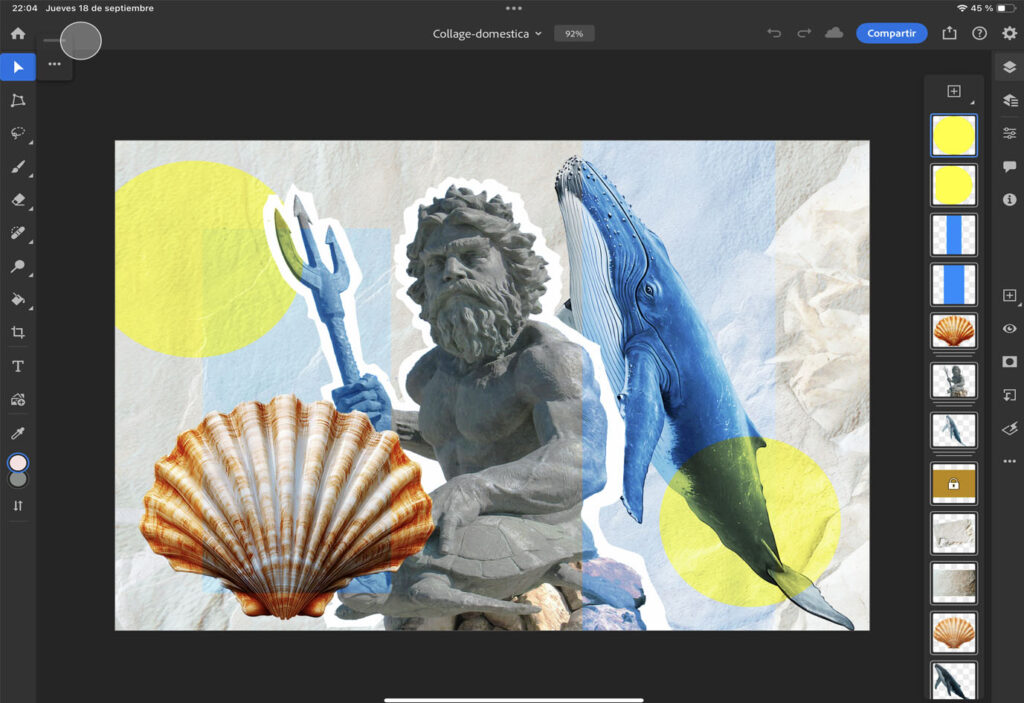Undo the last action

(773, 33)
